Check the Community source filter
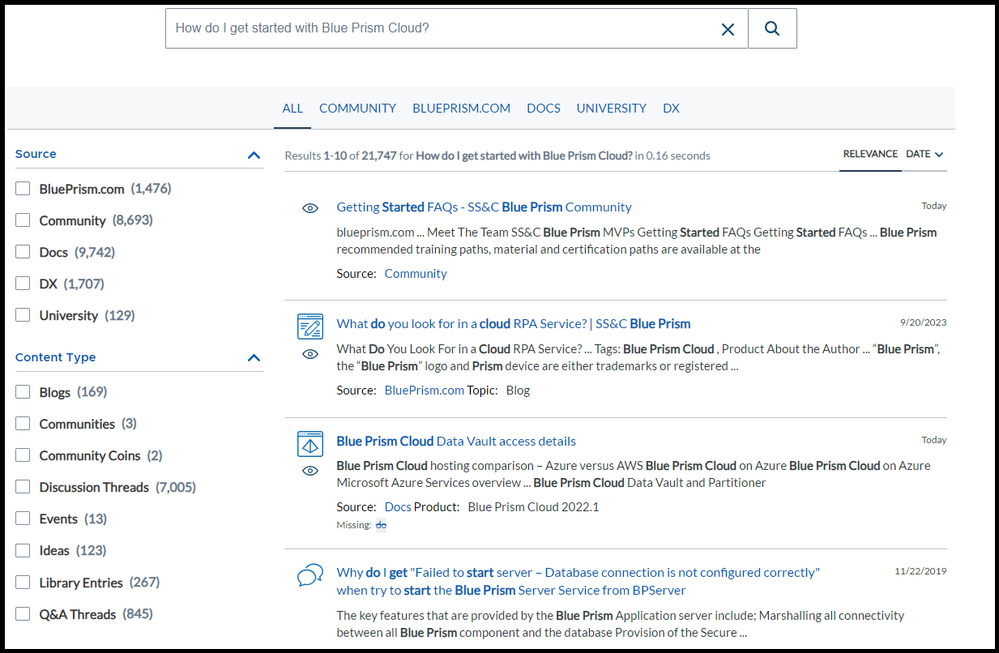Image resolution: width=999 pixels, height=653 pixels. tap(23, 220)
